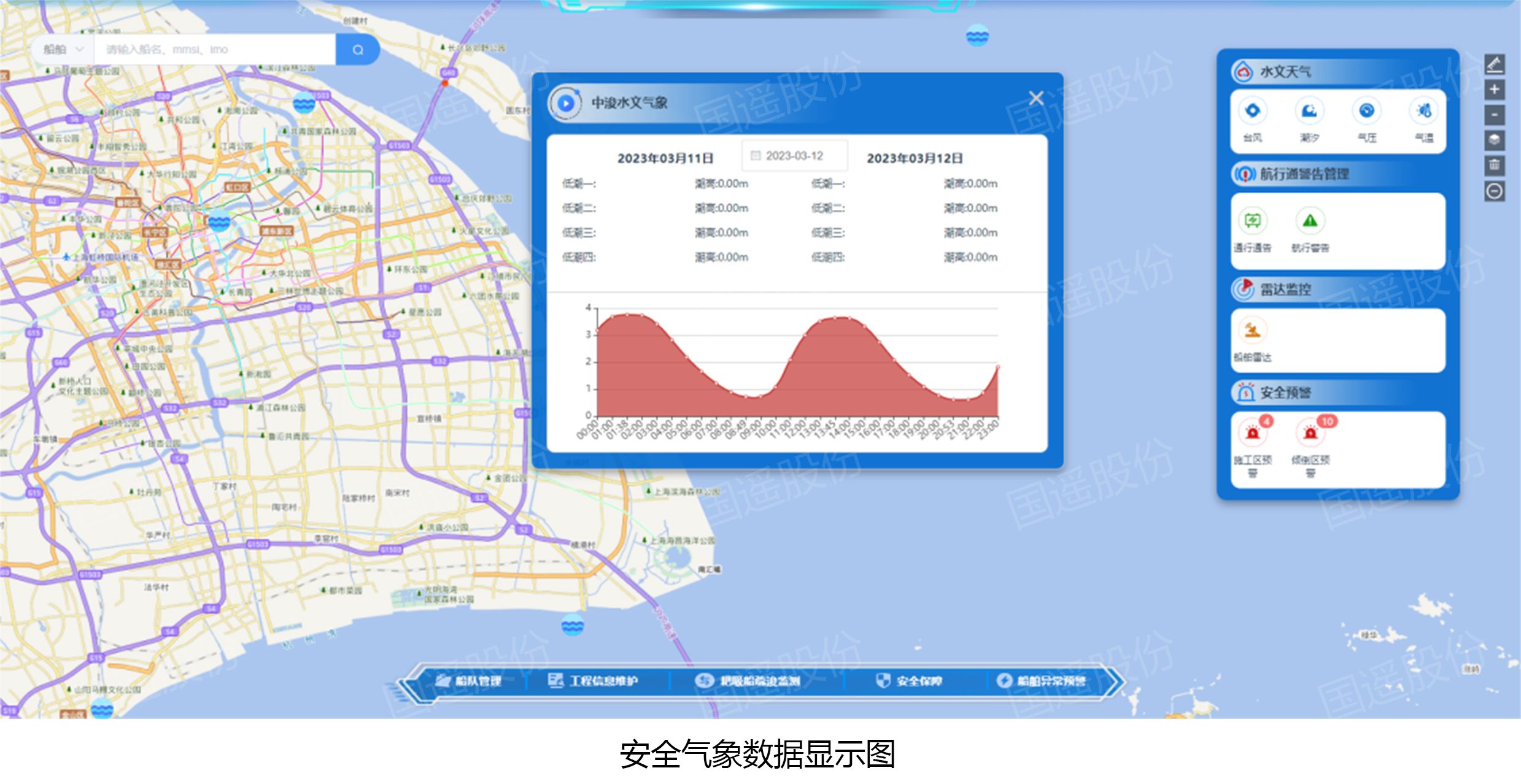The image size is (1521, 784).
Task: Switch to the 船队管理 tab at bottom
Action: pyautogui.click(x=474, y=681)
